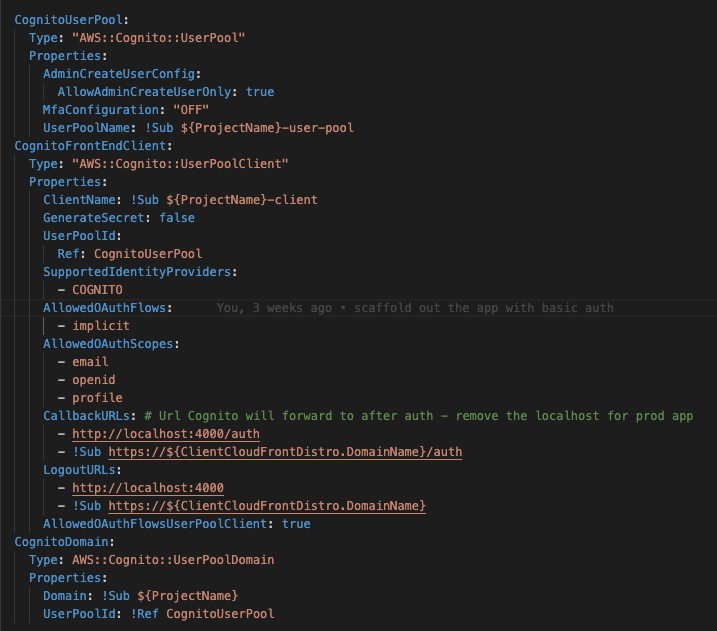This screenshot has width=717, height=631.
Task: Click the CognitoUserPool resource key
Action: pyautogui.click(x=69, y=20)
